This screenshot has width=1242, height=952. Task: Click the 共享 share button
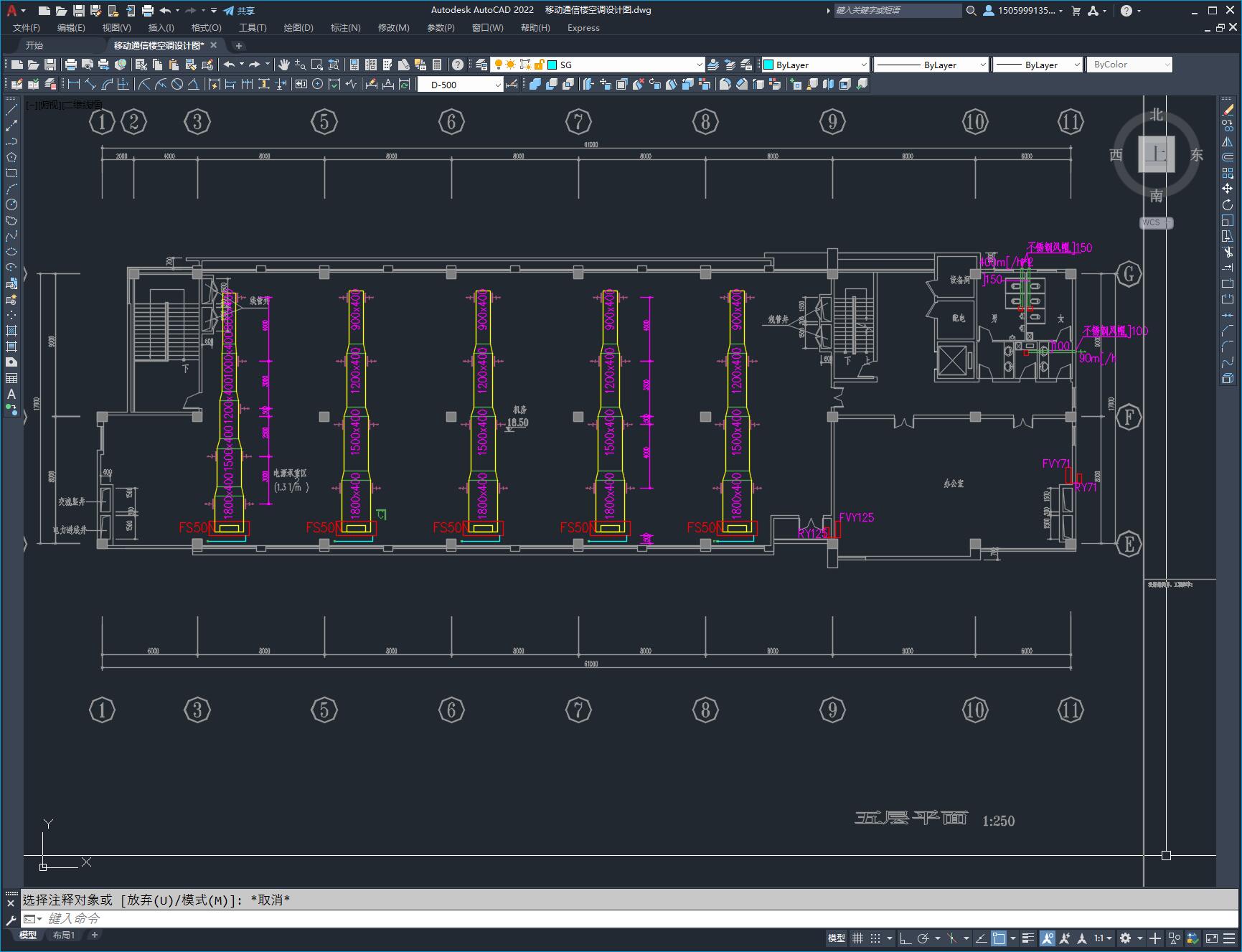(239, 11)
